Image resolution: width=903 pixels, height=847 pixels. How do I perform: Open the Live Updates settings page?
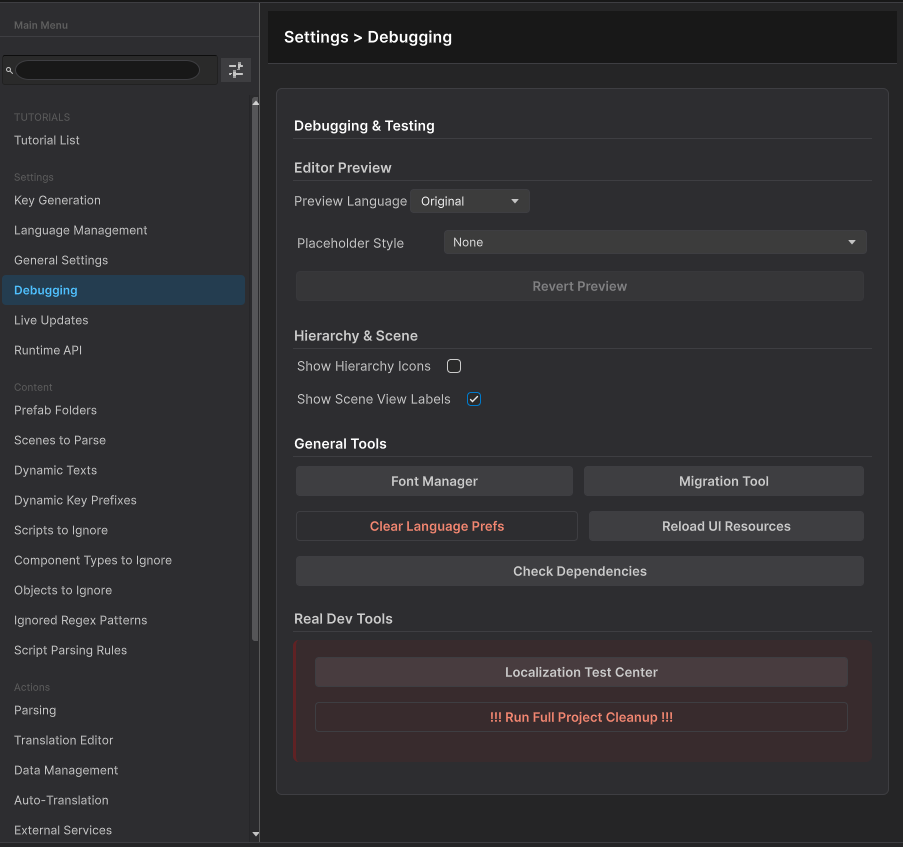pyautogui.click(x=51, y=320)
